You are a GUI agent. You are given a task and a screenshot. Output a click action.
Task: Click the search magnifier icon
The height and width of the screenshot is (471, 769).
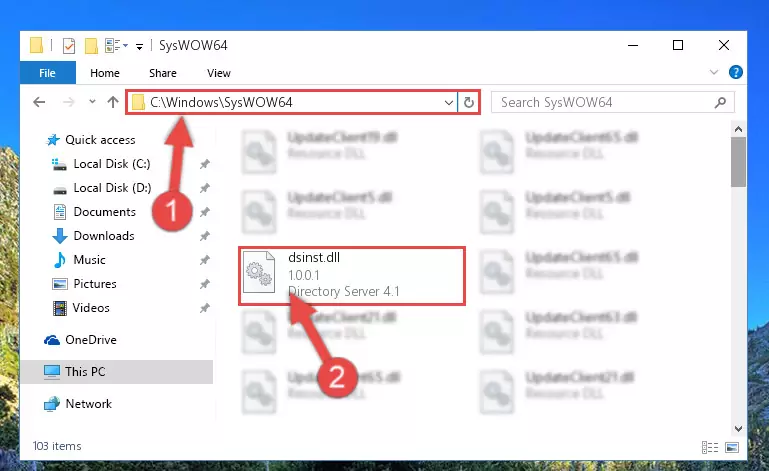coord(720,103)
